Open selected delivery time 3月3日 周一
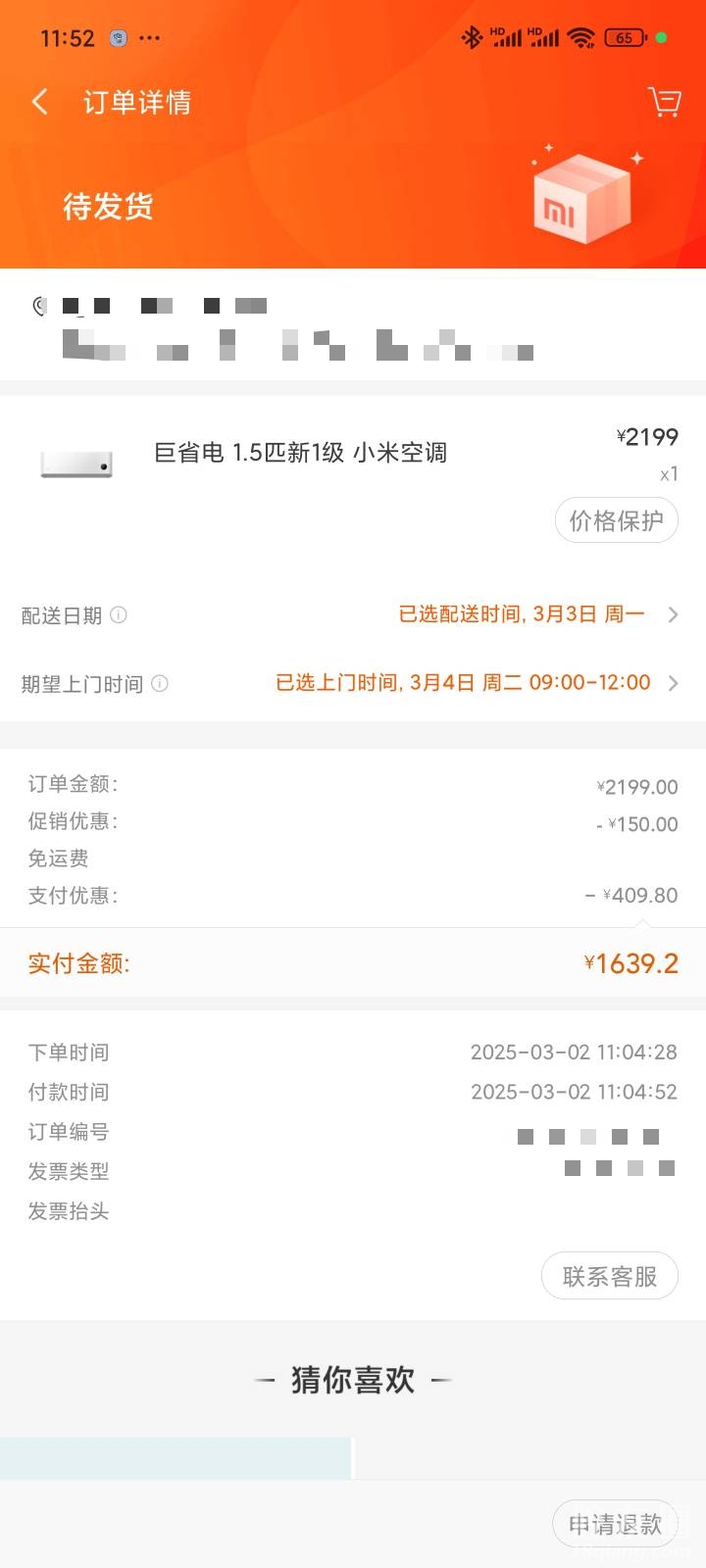Viewport: 706px width, 1568px height. click(x=521, y=614)
